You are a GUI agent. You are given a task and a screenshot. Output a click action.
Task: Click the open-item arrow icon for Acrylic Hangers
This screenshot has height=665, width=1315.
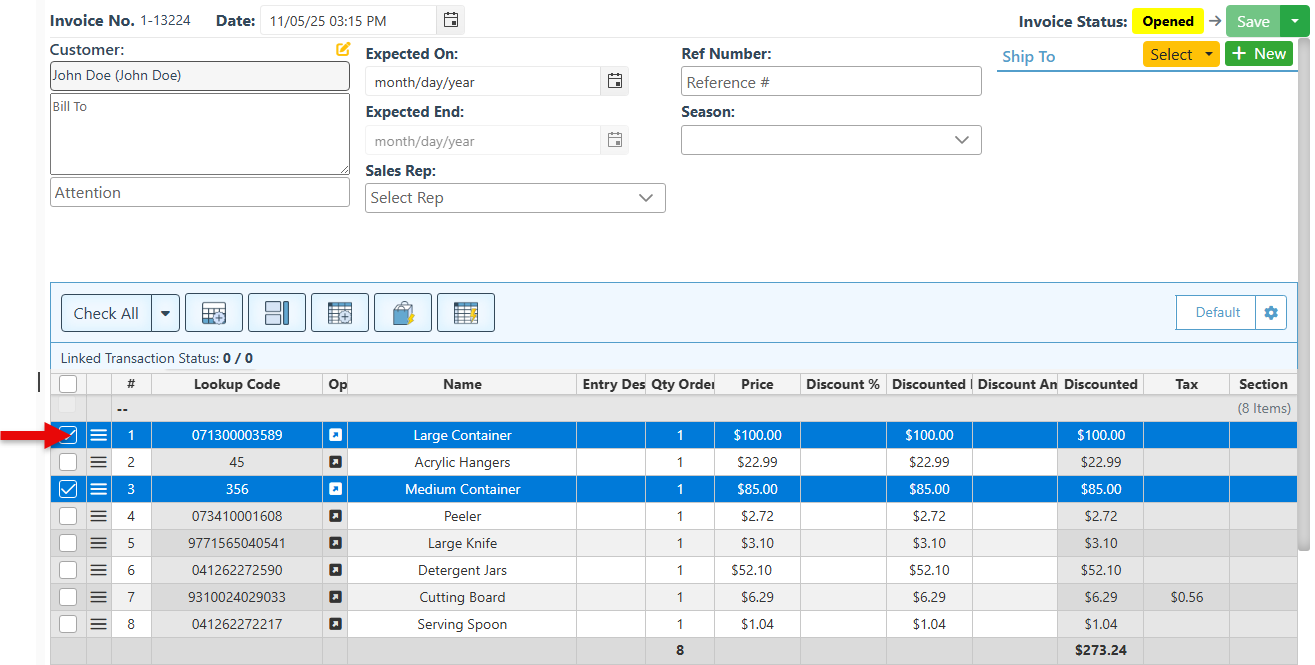pyautogui.click(x=335, y=462)
